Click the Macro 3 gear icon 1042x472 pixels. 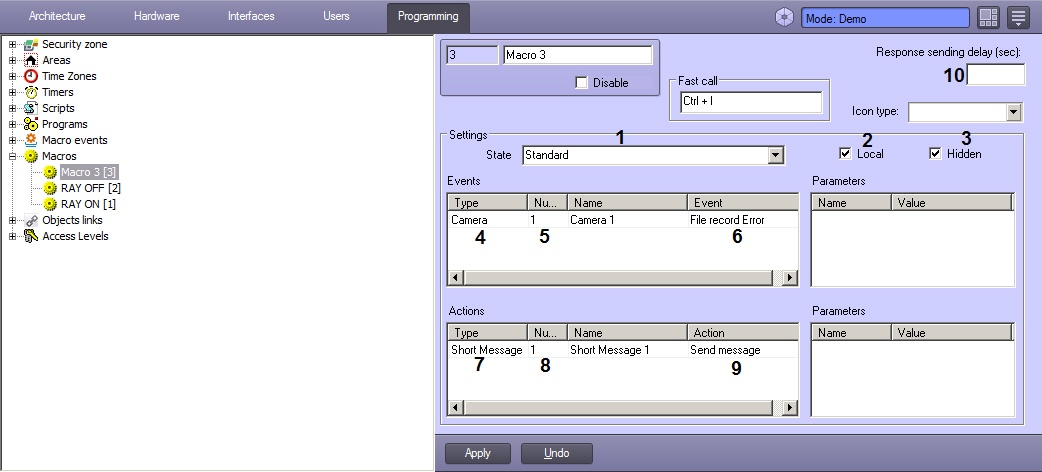pyautogui.click(x=50, y=172)
